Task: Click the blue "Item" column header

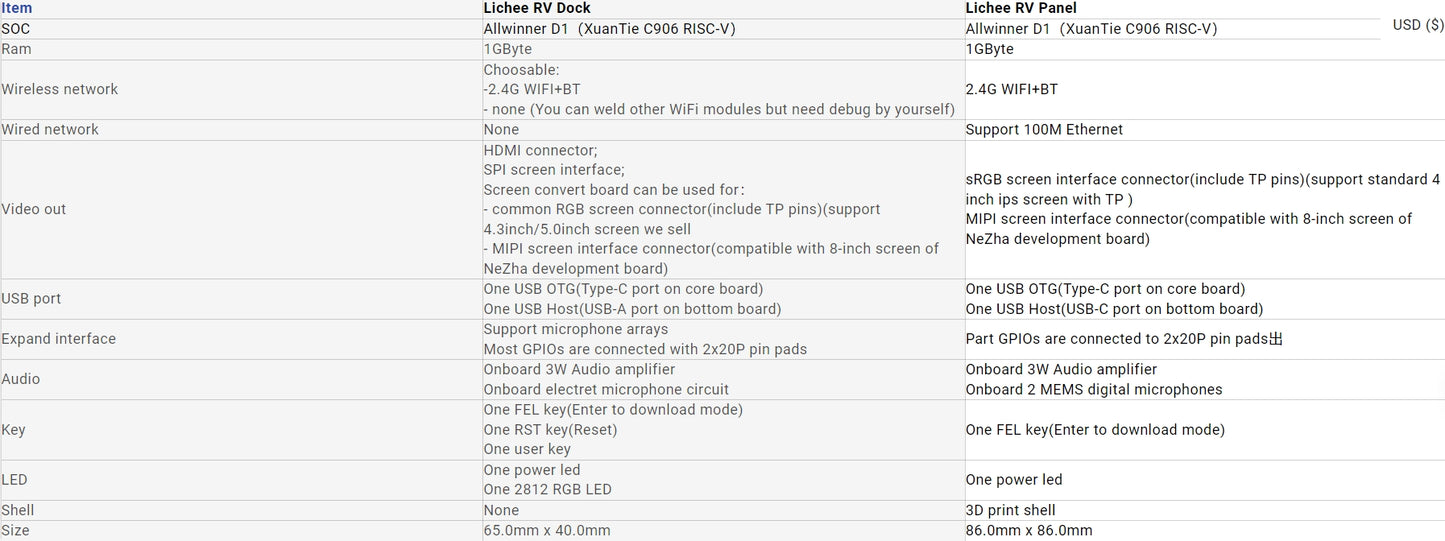Action: tap(17, 8)
